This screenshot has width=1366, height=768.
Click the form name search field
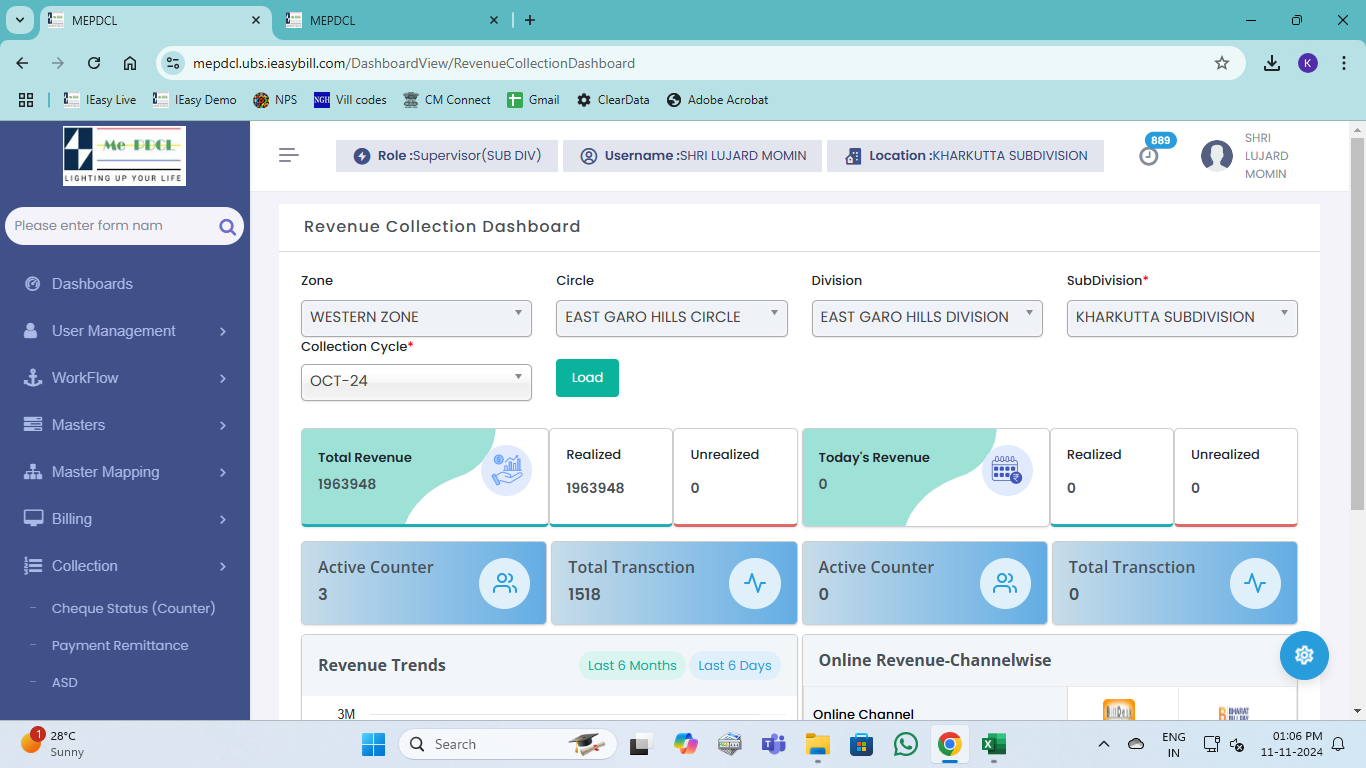110,226
